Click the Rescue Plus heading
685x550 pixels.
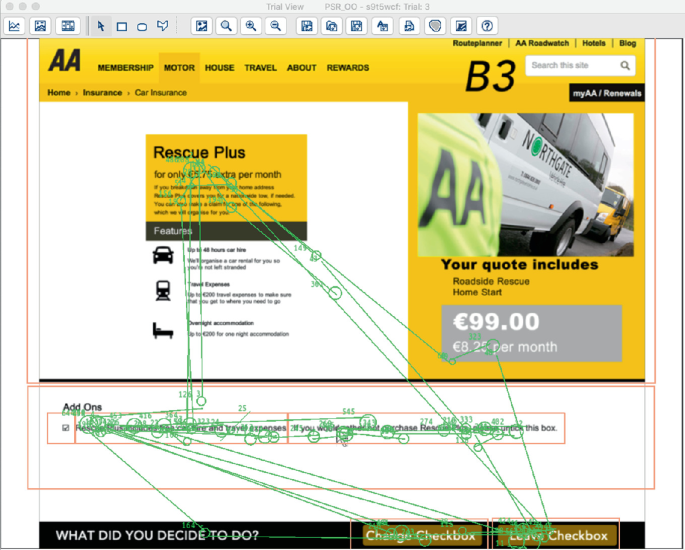pos(199,152)
